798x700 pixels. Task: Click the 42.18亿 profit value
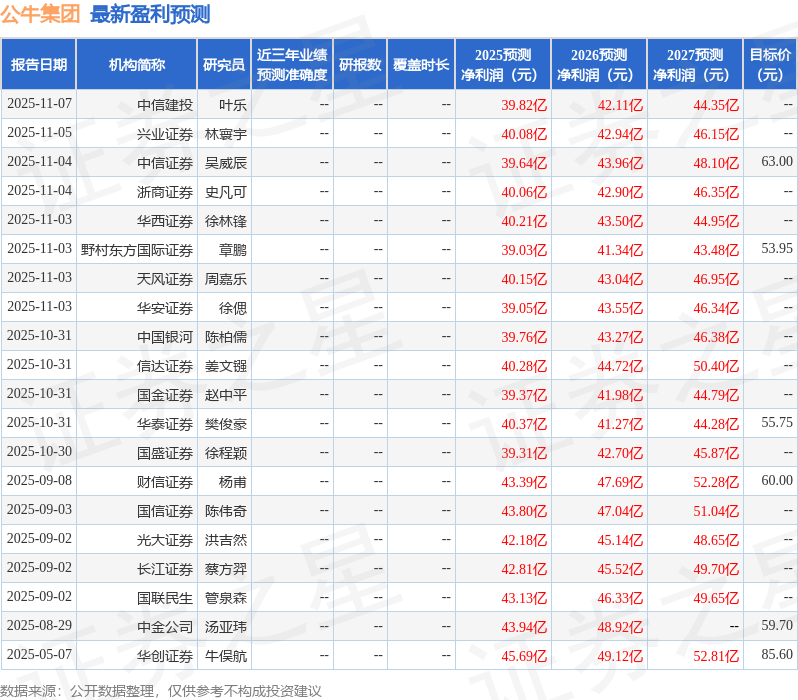[524, 540]
